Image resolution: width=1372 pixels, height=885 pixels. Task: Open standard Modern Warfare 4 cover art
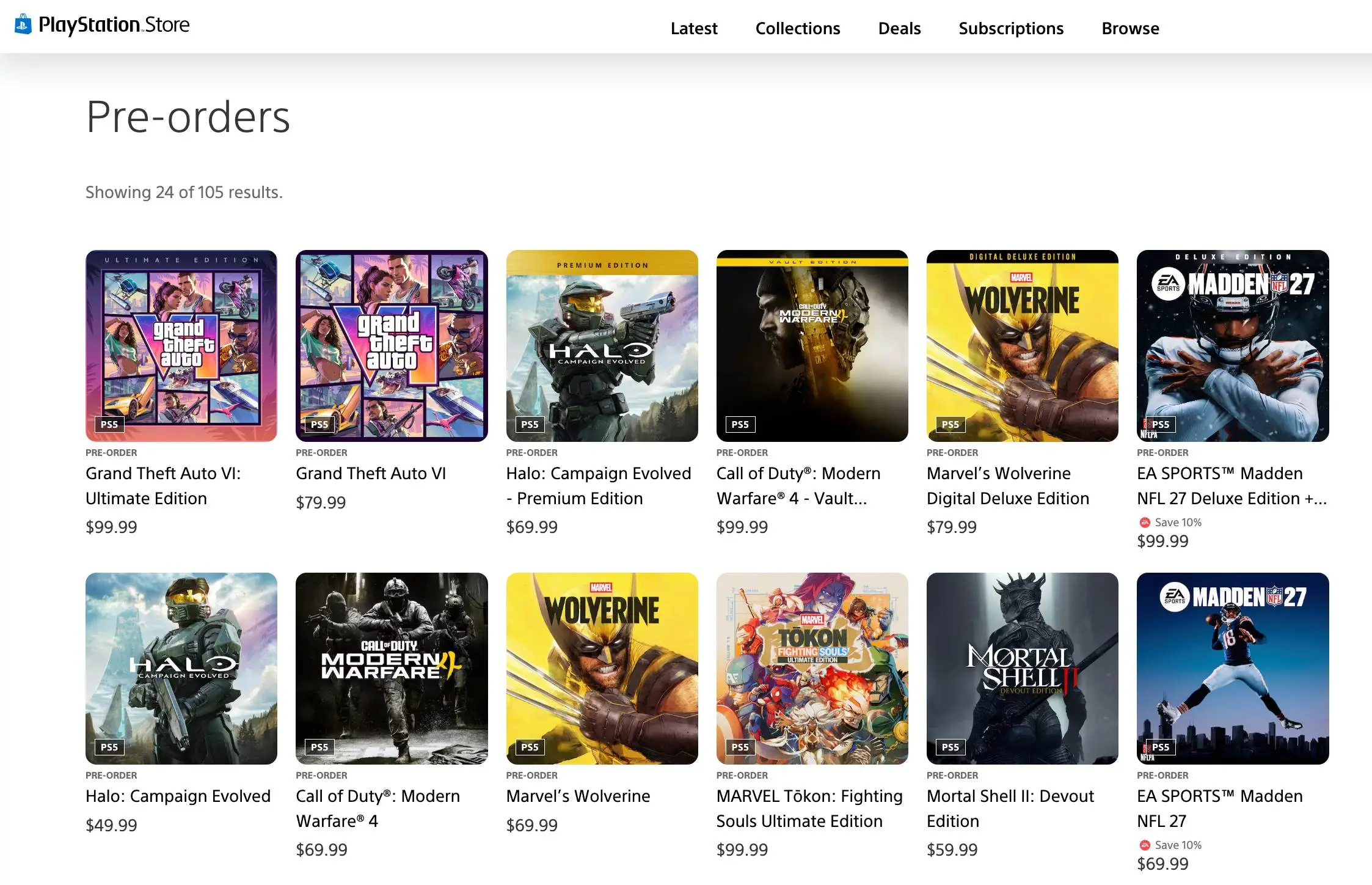point(392,668)
